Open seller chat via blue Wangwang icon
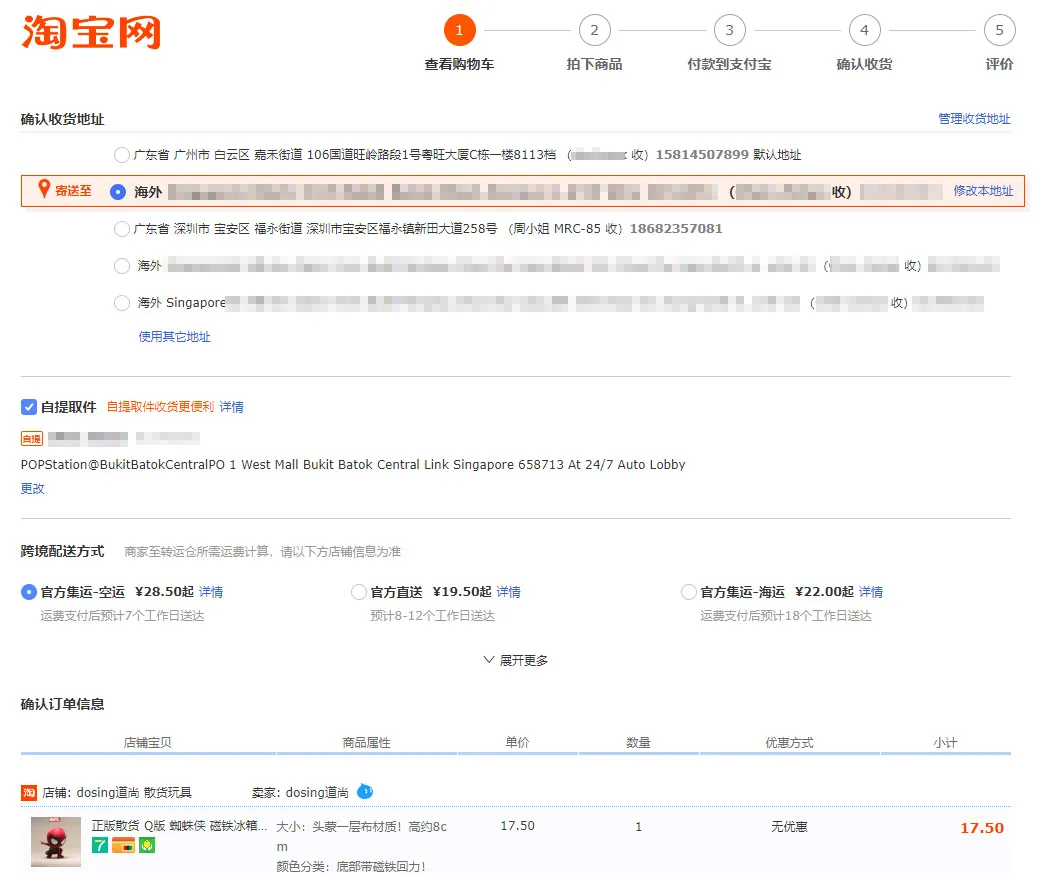 (x=365, y=792)
